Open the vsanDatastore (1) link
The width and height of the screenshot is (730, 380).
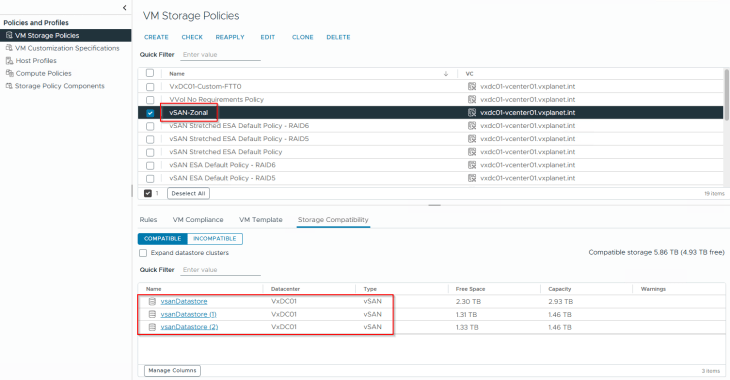tap(189, 314)
